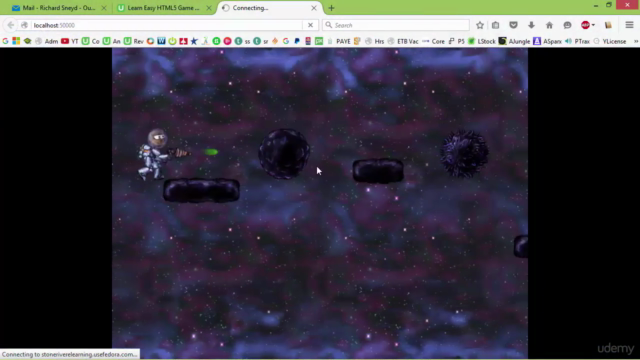The image size is (640, 360).
Task: Open the YLicense bookmark
Action: [x=610, y=41]
